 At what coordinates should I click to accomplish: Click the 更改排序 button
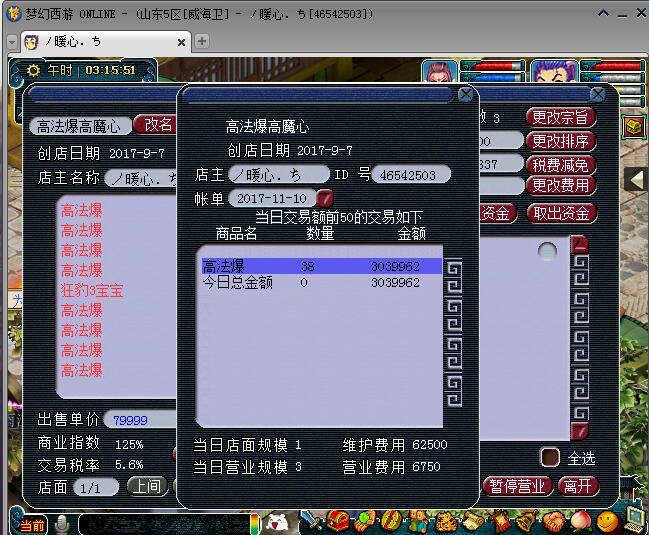pyautogui.click(x=560, y=142)
